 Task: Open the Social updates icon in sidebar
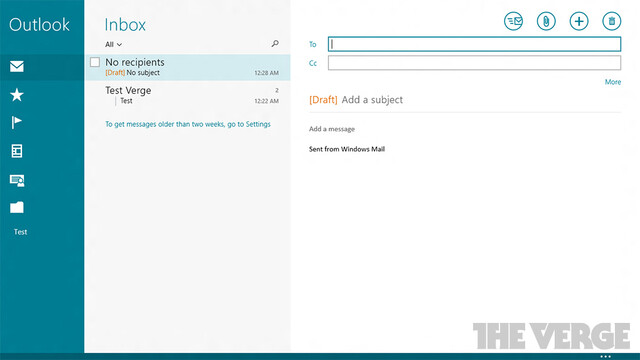pos(17,180)
